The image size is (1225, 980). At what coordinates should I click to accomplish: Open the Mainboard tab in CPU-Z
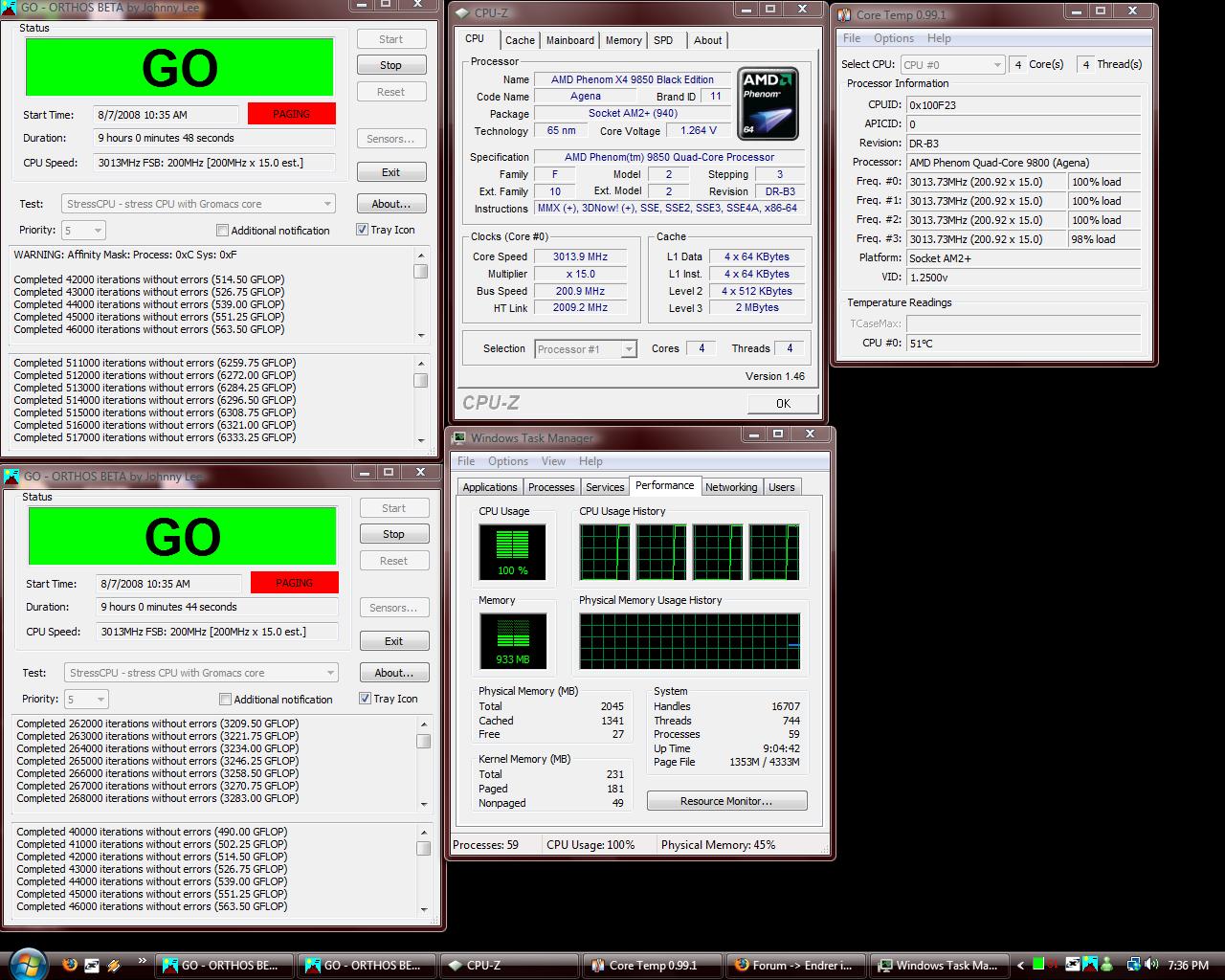[570, 40]
